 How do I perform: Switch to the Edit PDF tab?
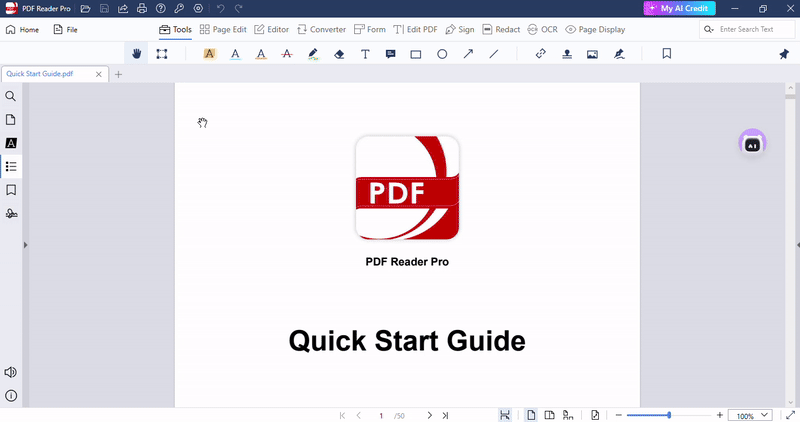415,30
